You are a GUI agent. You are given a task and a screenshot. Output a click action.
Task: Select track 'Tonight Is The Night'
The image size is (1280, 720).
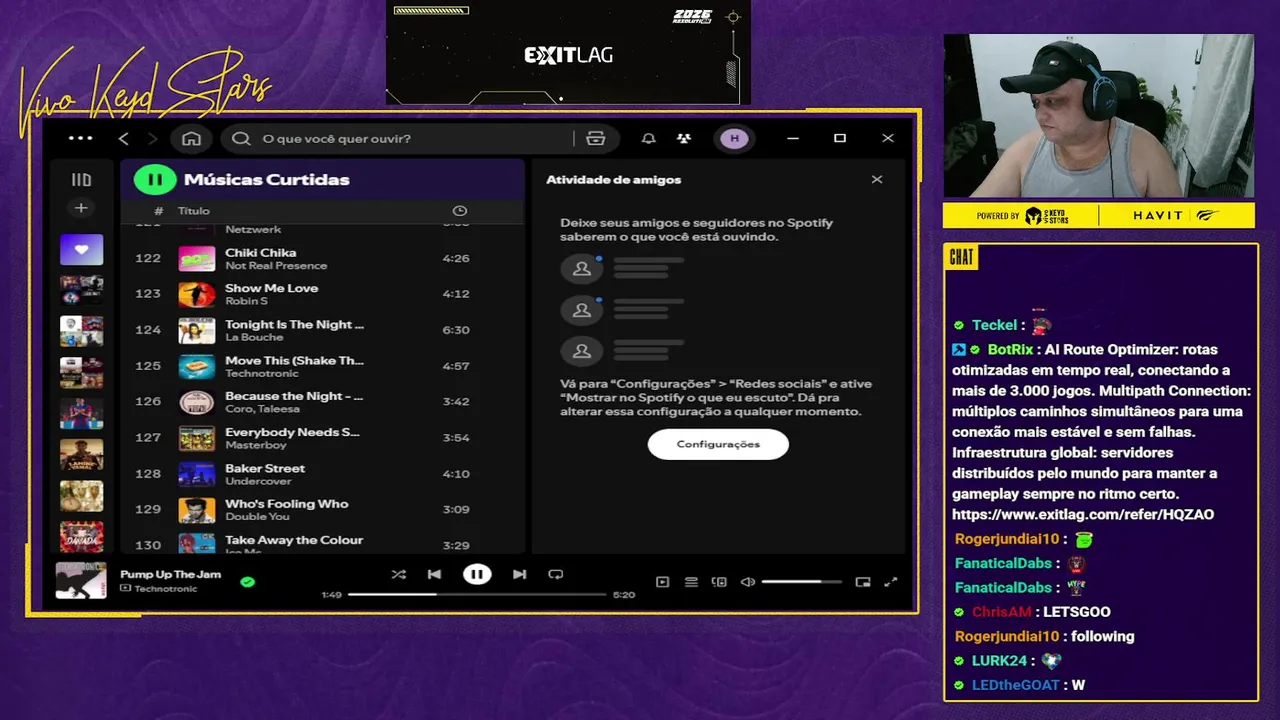tap(294, 324)
